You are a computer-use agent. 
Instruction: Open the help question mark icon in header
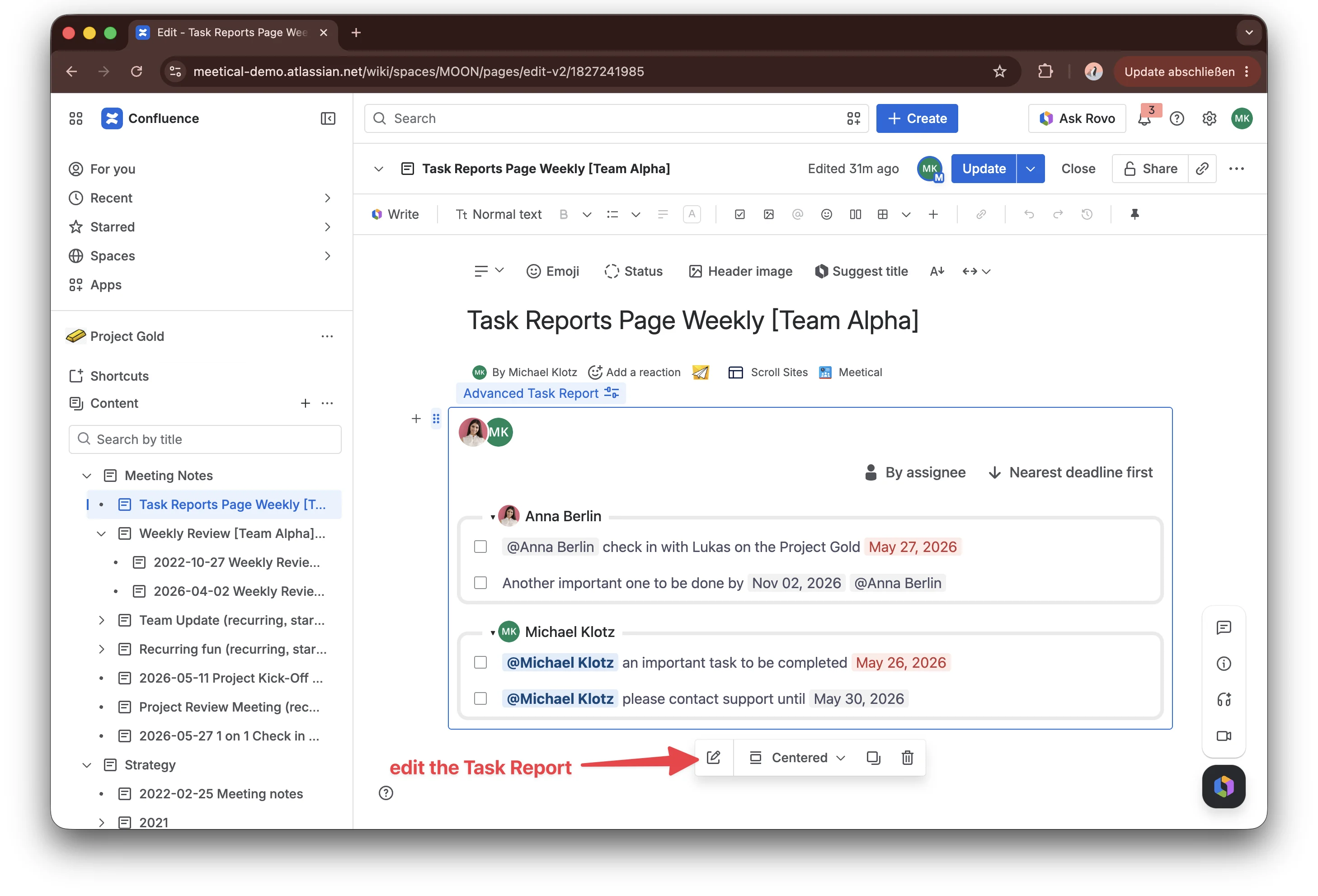(1177, 118)
